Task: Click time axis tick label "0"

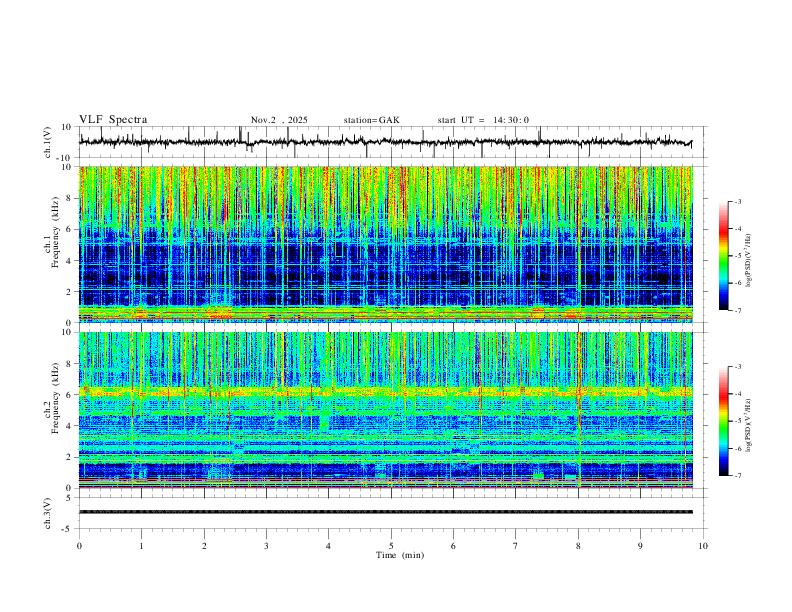Action: point(79,546)
